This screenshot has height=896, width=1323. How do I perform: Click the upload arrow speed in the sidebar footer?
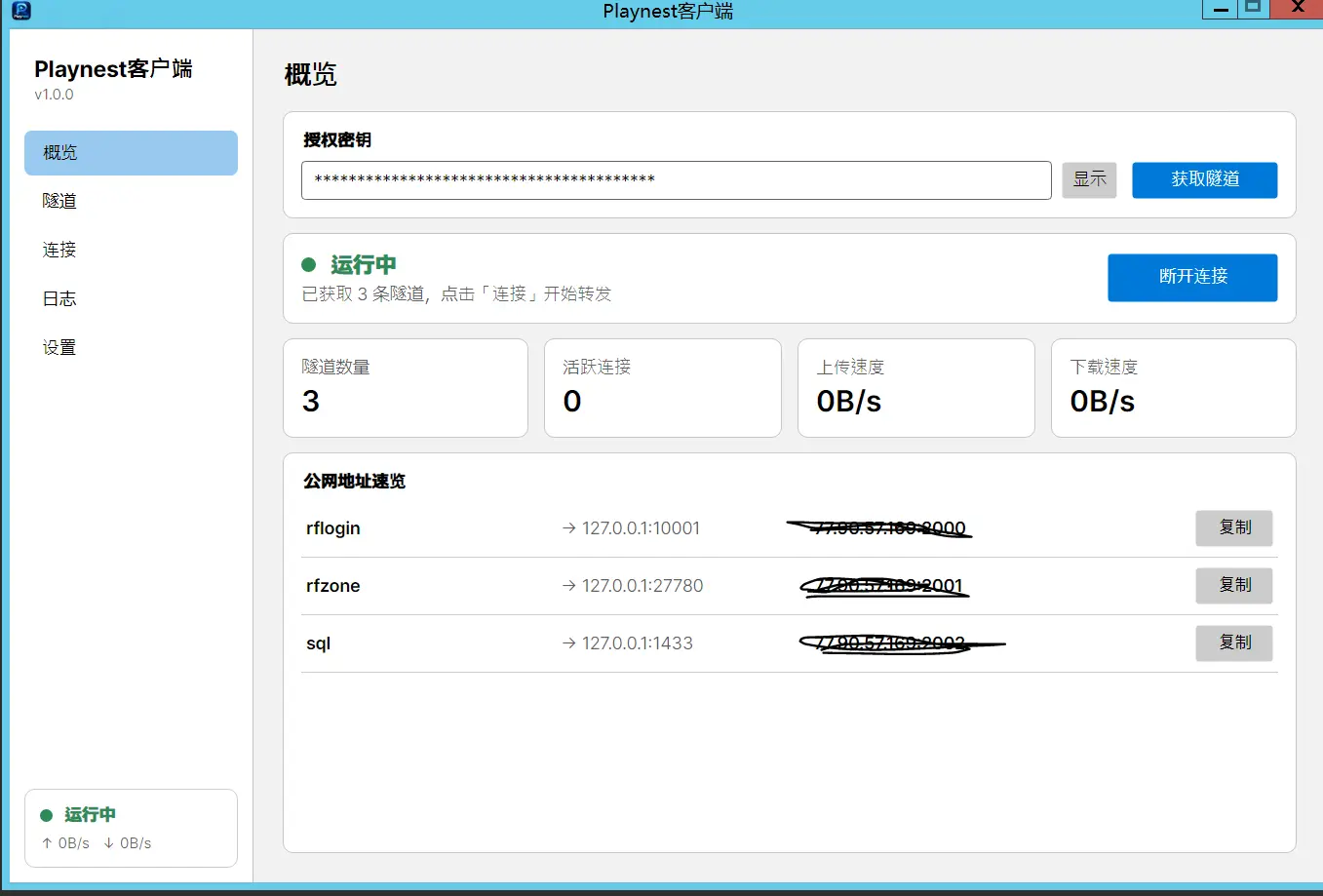pos(65,843)
